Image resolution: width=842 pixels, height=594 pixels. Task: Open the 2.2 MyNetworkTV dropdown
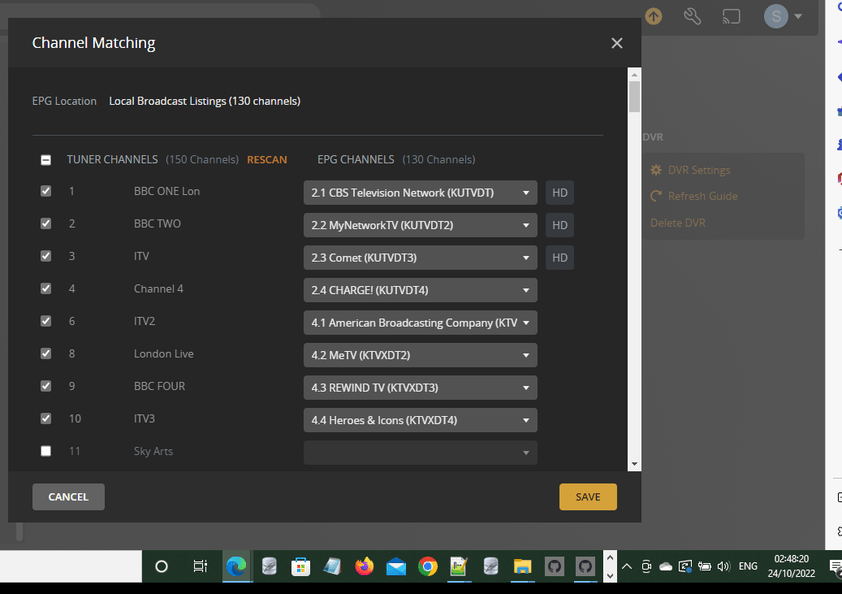[420, 225]
